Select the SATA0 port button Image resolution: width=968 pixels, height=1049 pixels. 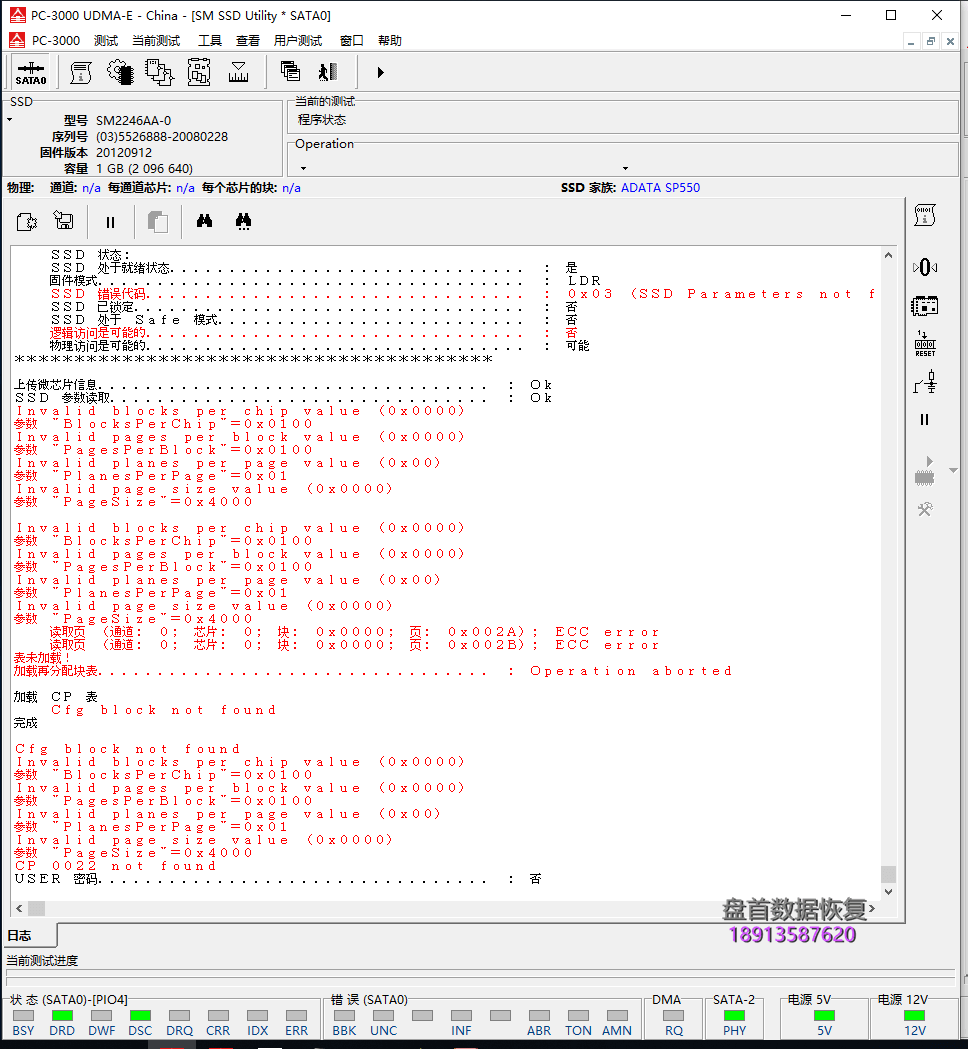click(31, 72)
